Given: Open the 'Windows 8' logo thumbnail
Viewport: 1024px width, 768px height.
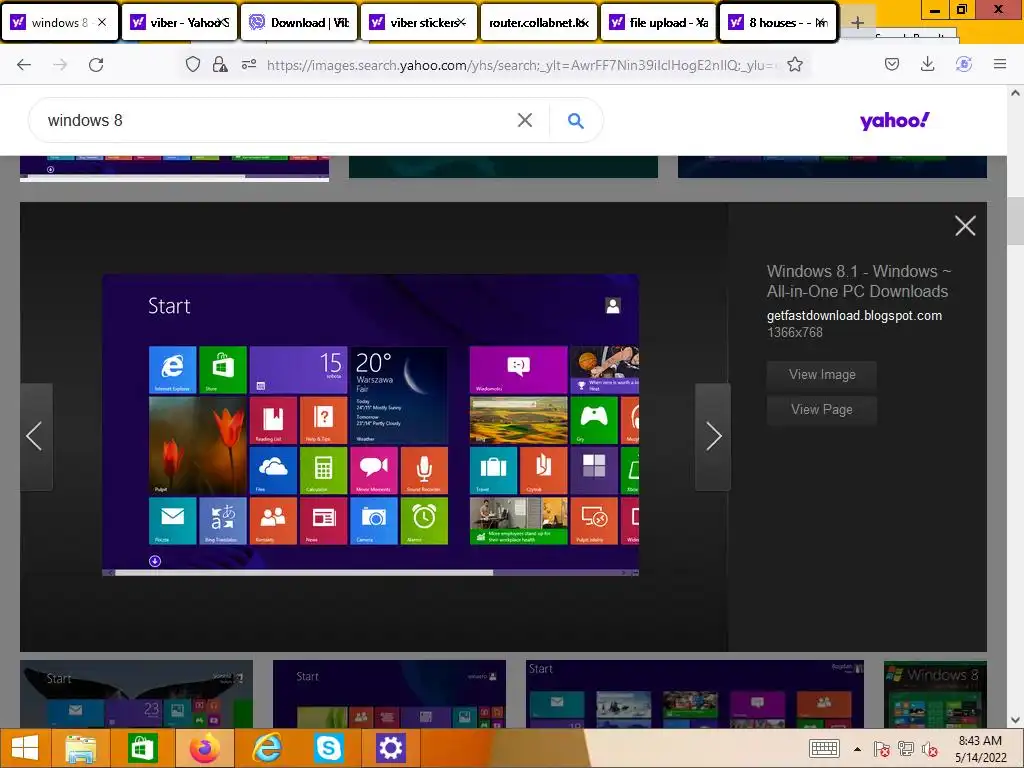Looking at the screenshot, I should click(x=935, y=694).
